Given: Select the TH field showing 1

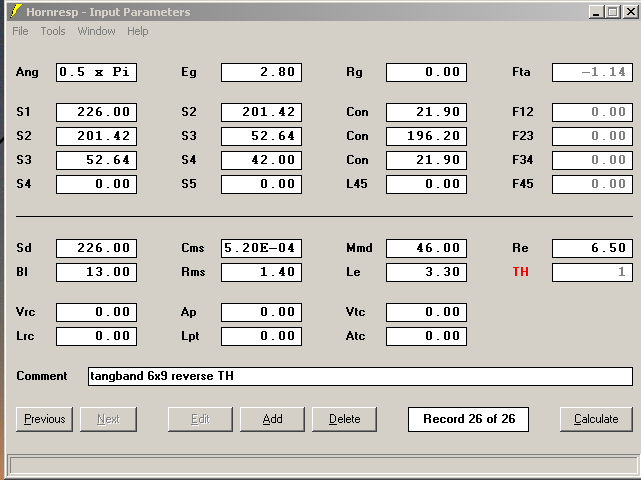Looking at the screenshot, I should [592, 273].
